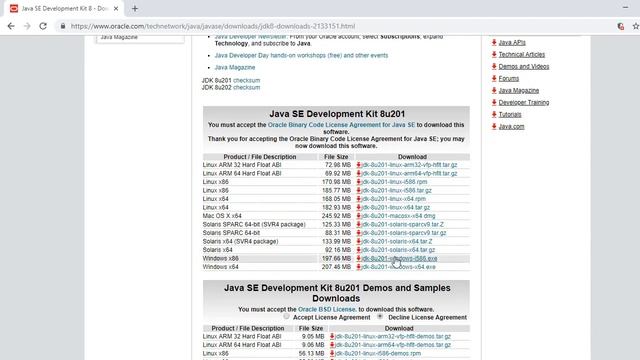The width and height of the screenshot is (640, 360).
Task: Click the download arrow icon next to Tutorials
Action: (x=494, y=114)
